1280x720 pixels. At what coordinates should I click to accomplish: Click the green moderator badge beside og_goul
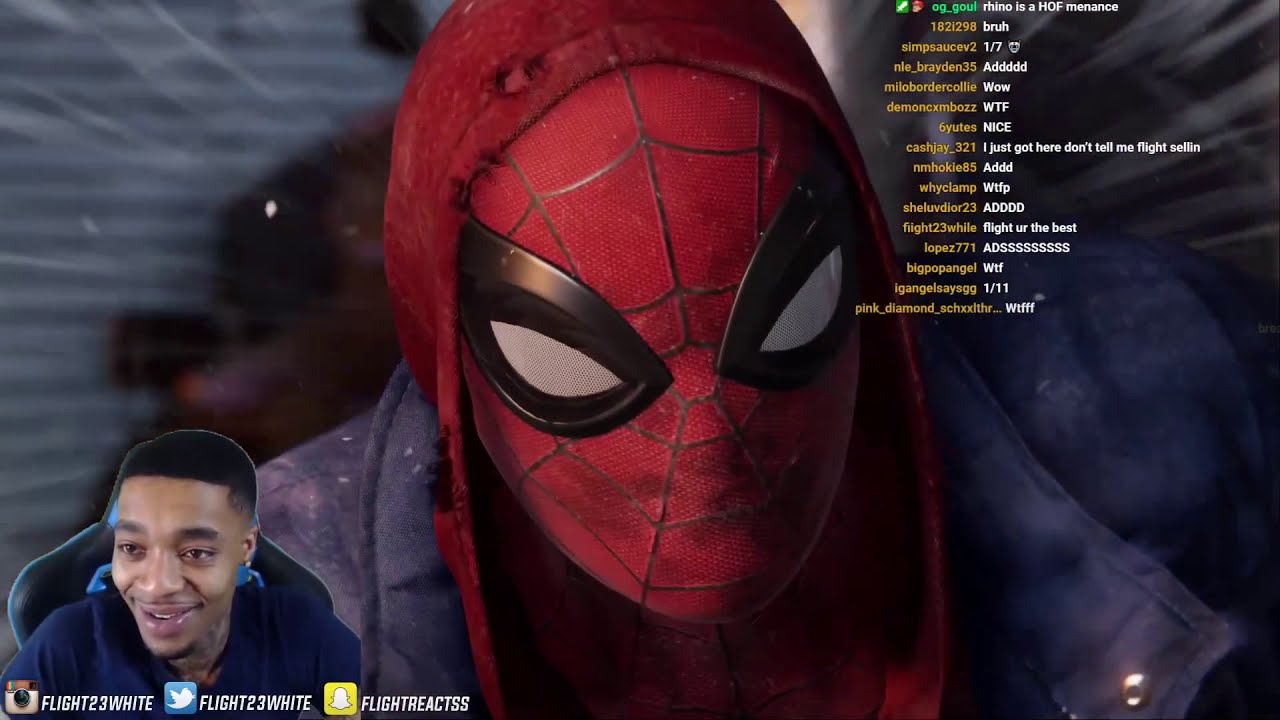click(902, 7)
